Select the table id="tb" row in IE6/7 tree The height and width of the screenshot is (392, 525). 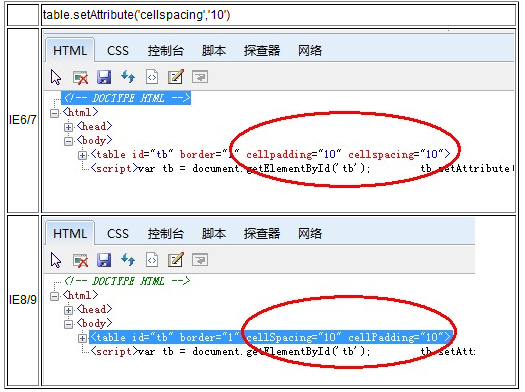click(271, 154)
